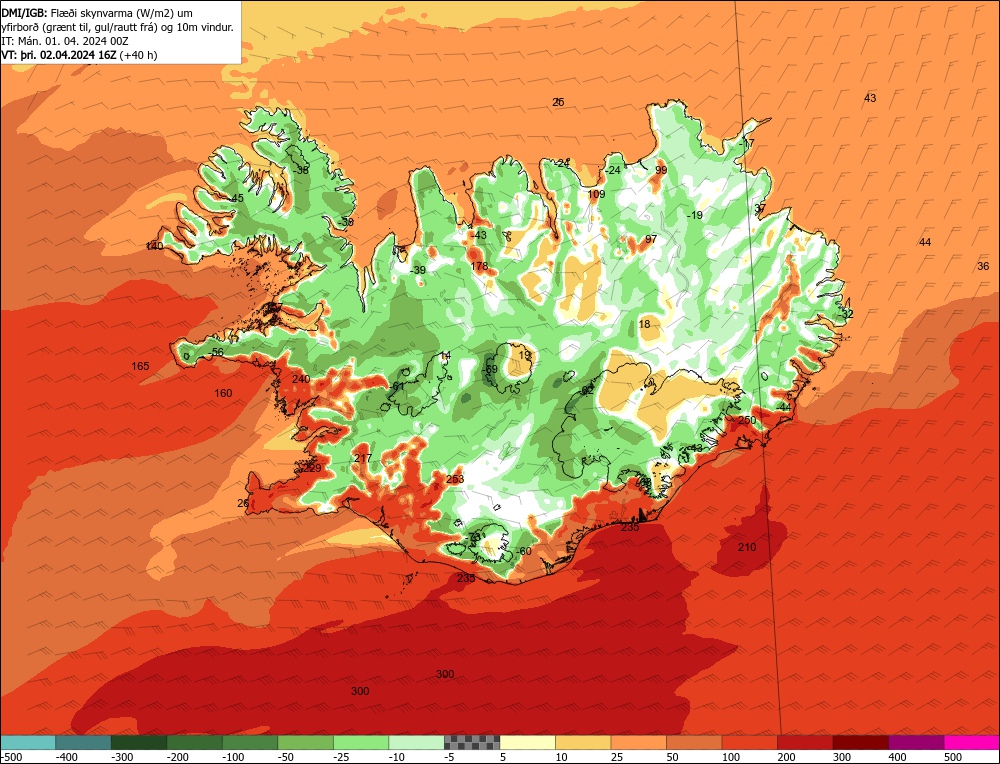Click the IT initial time line 00Z
The height and width of the screenshot is (764, 1000).
pos(65,41)
